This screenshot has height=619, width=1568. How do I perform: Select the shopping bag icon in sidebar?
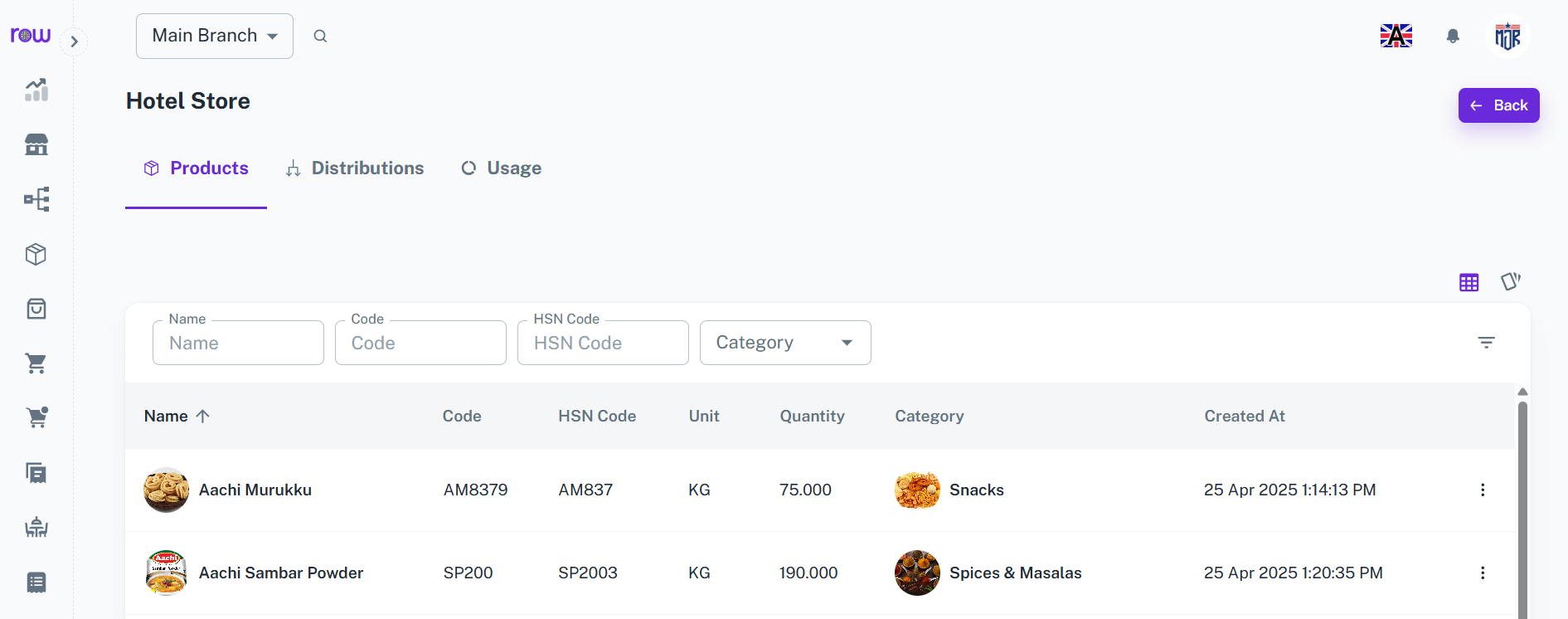[x=36, y=309]
